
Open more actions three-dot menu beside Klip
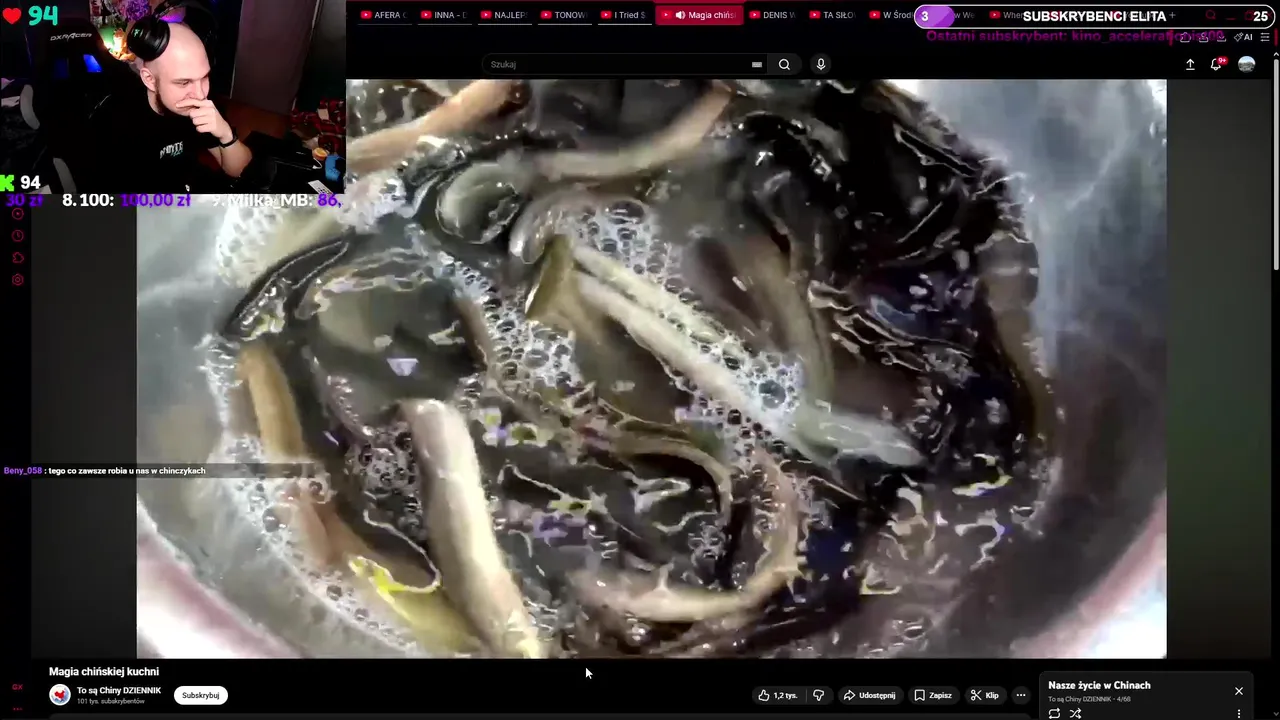click(1021, 695)
